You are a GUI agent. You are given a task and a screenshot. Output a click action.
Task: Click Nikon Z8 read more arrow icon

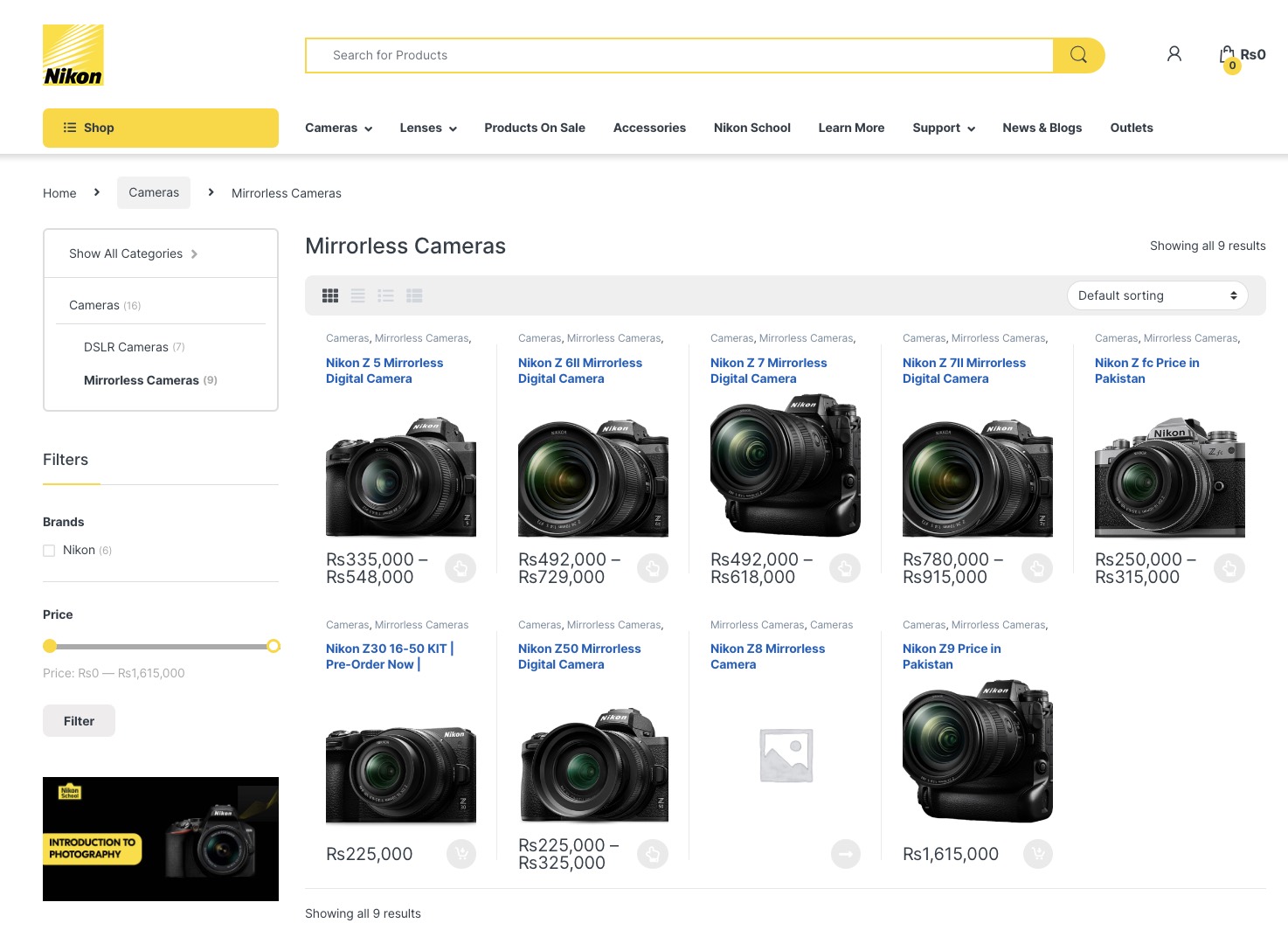[845, 854]
